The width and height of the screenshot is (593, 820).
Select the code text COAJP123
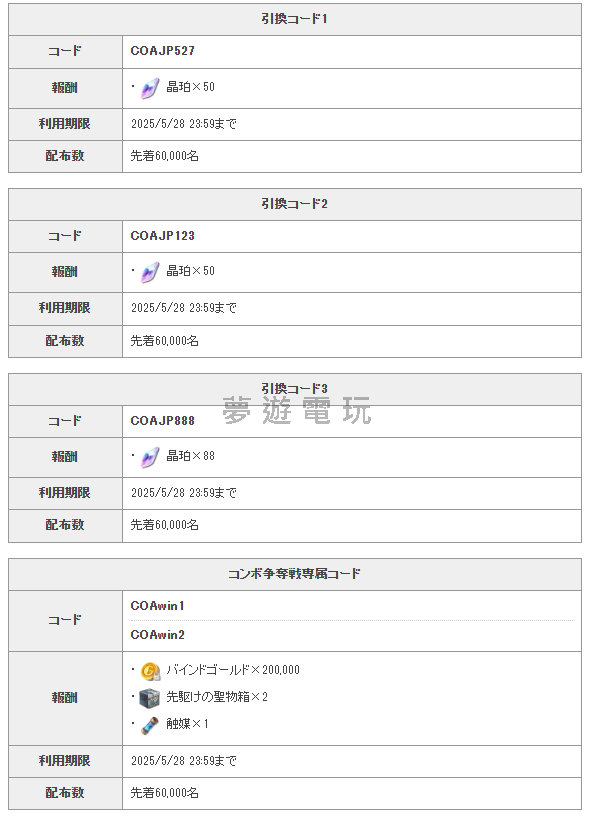163,236
